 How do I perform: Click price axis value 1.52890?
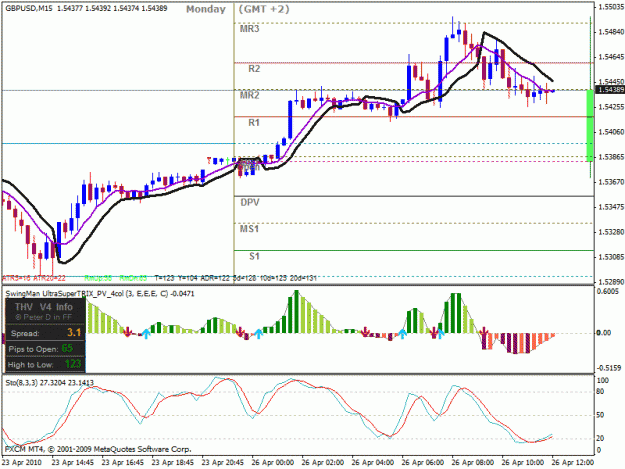point(611,282)
